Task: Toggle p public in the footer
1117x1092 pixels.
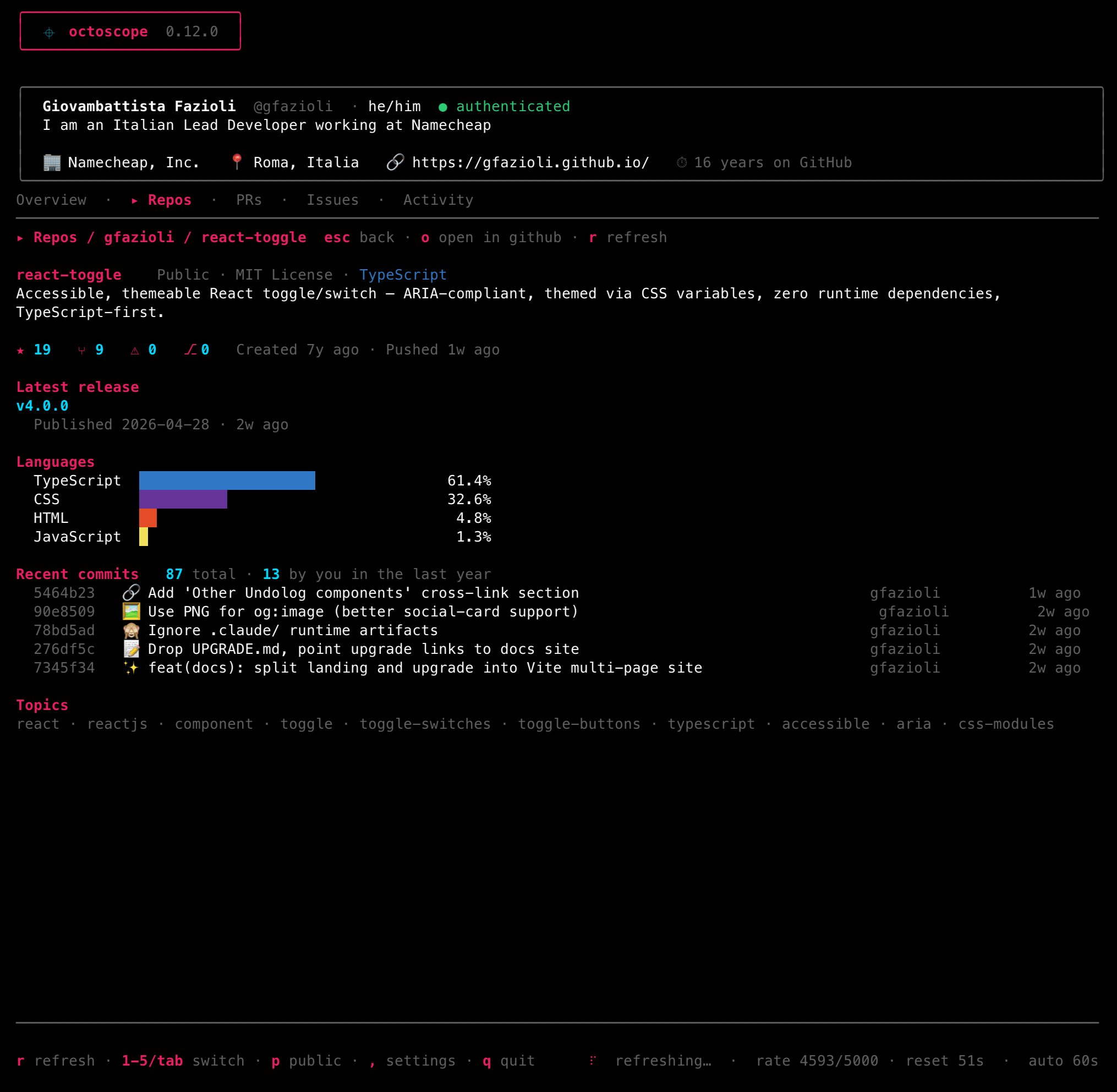Action: pyautogui.click(x=306, y=1061)
